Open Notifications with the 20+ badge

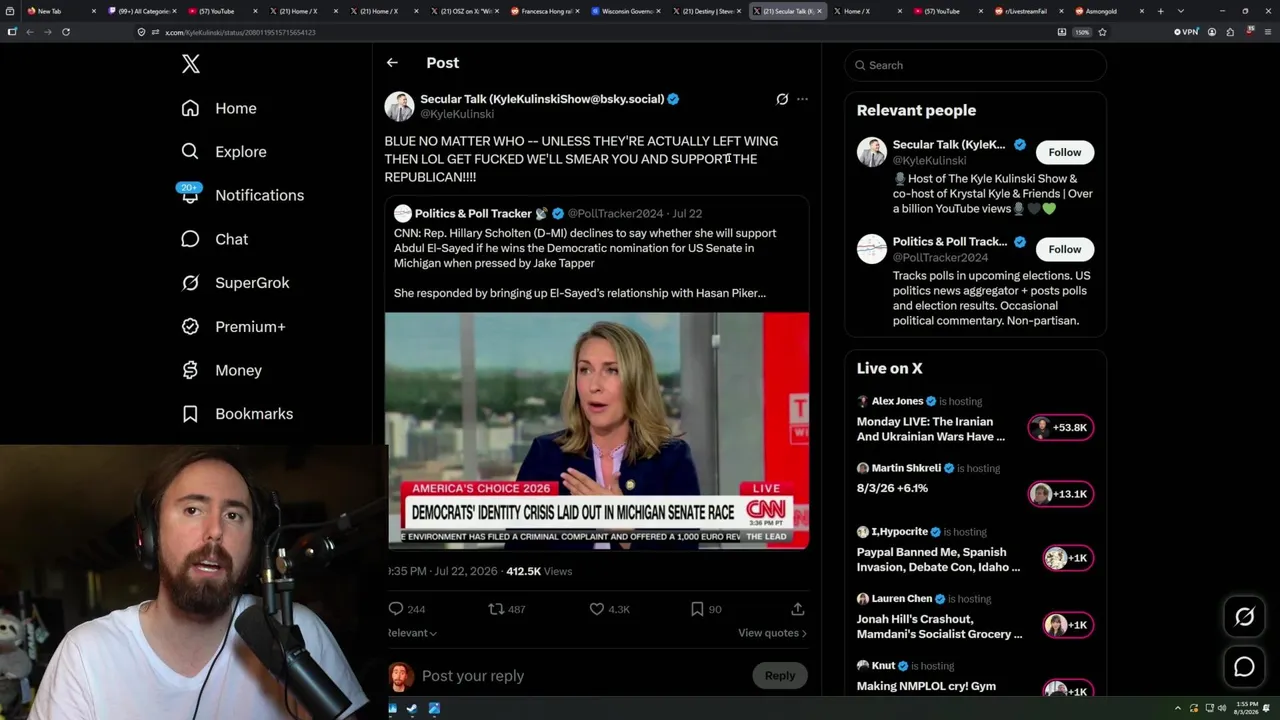242,195
